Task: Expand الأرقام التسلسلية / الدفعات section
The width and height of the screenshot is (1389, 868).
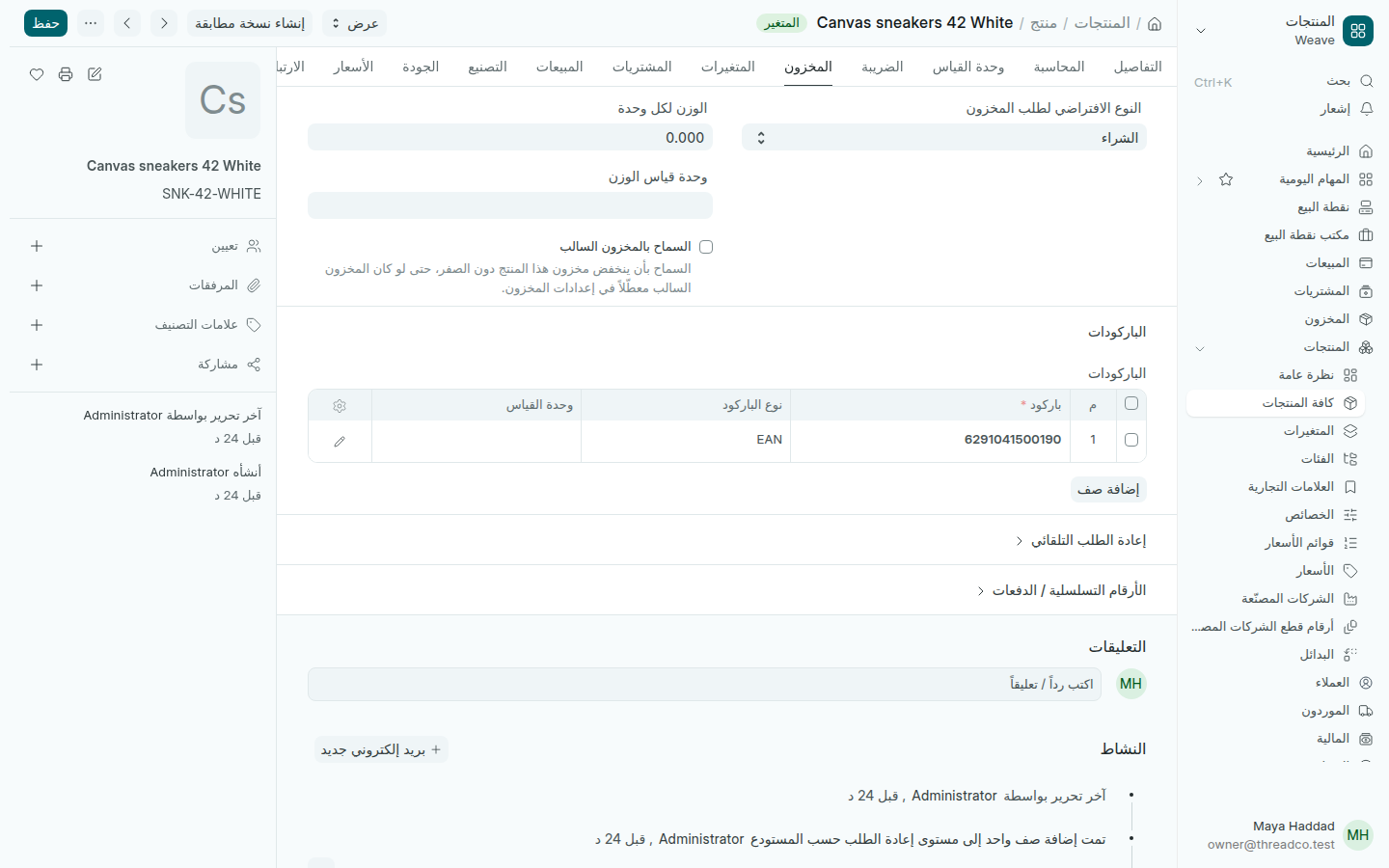Action: point(1061,590)
